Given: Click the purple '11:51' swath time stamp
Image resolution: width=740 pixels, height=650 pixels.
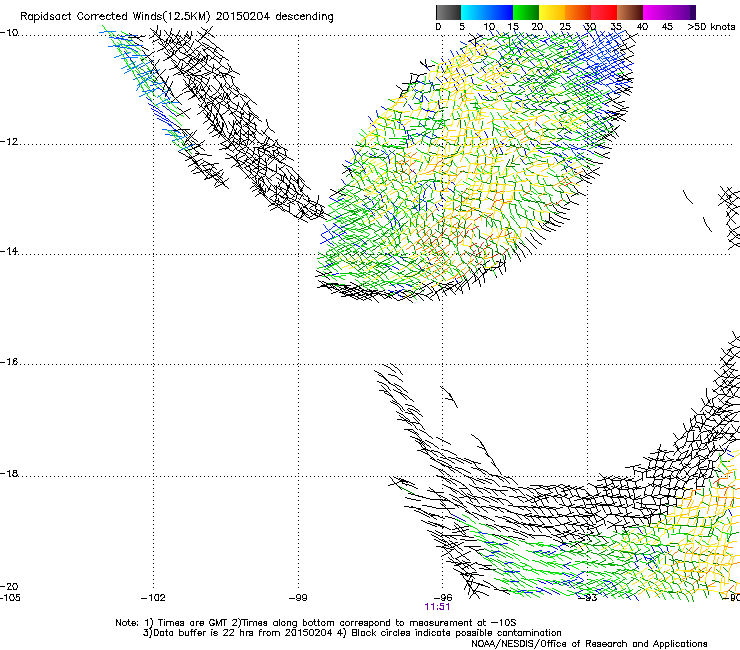Looking at the screenshot, I should click(437, 607).
